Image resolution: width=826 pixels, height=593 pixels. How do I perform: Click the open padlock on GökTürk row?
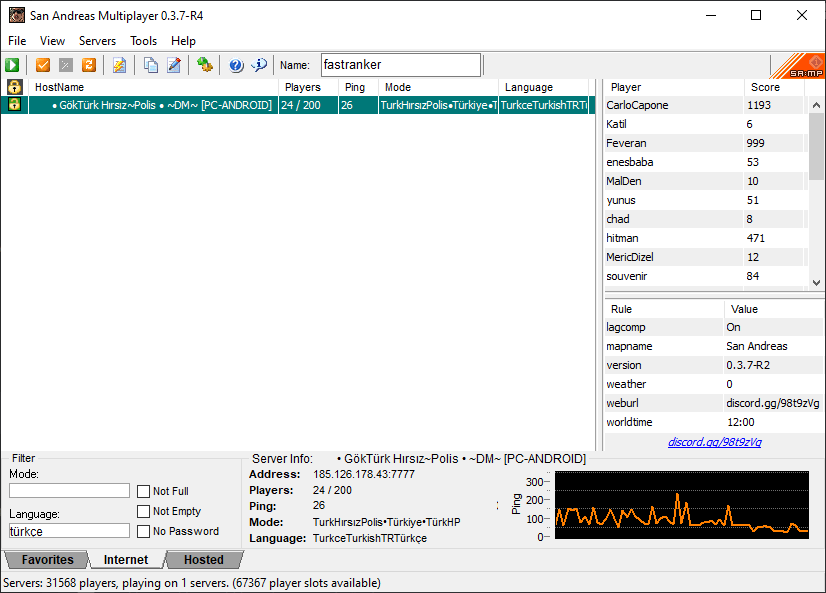[x=14, y=104]
